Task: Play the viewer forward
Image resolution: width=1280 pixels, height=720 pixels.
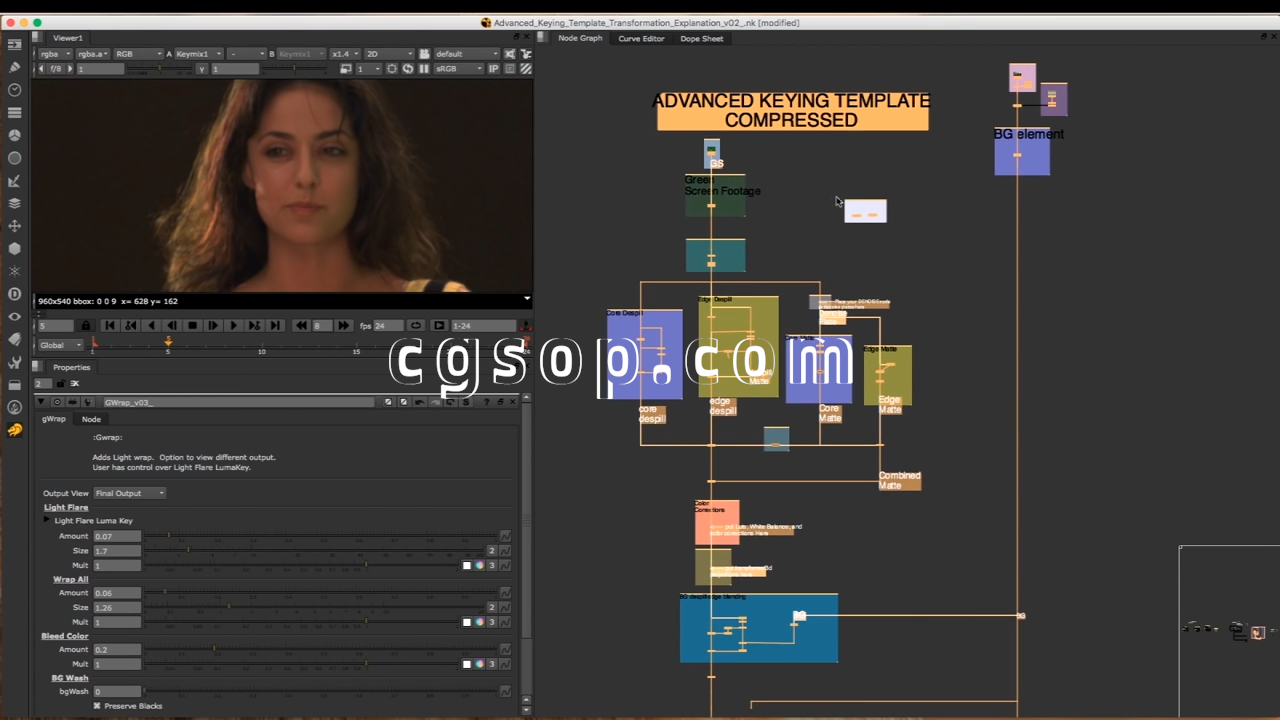Action: pyautogui.click(x=233, y=326)
